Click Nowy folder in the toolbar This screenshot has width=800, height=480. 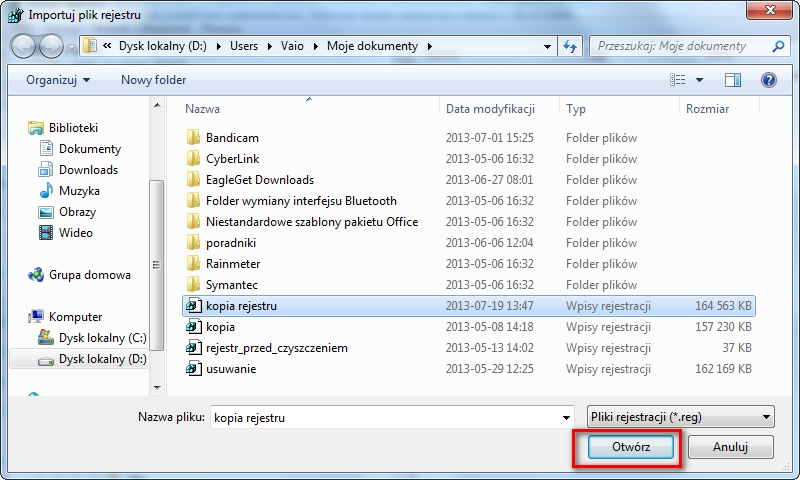pyautogui.click(x=153, y=80)
